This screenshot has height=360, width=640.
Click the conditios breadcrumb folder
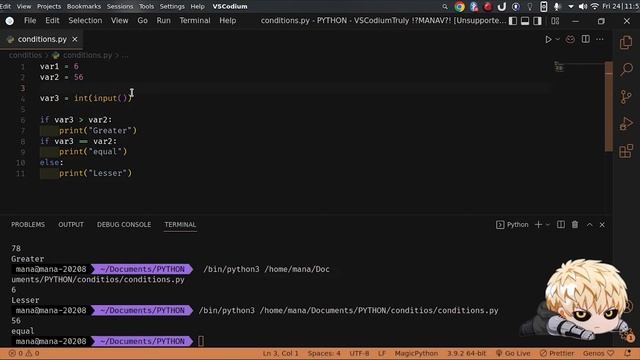tap(25, 55)
